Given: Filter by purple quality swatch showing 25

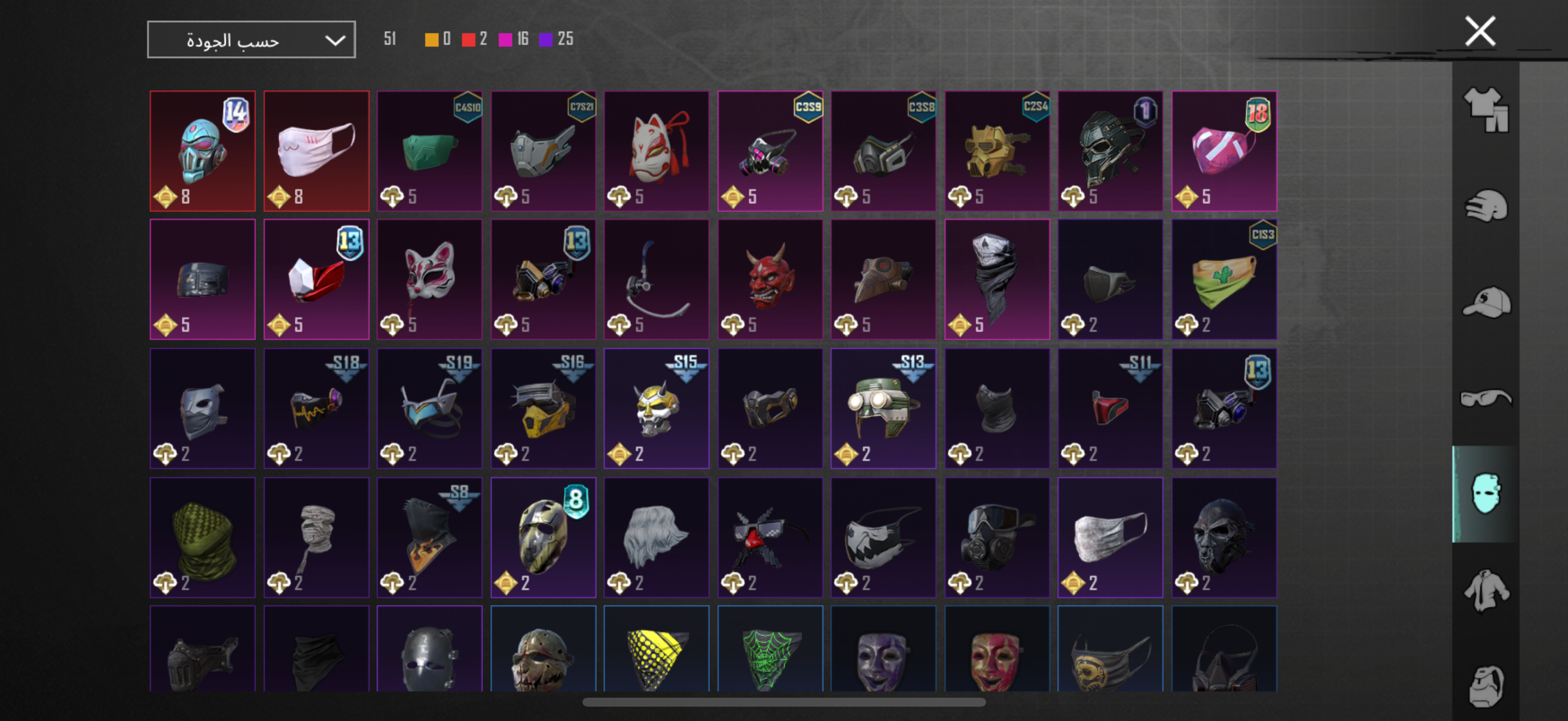Looking at the screenshot, I should [546, 40].
